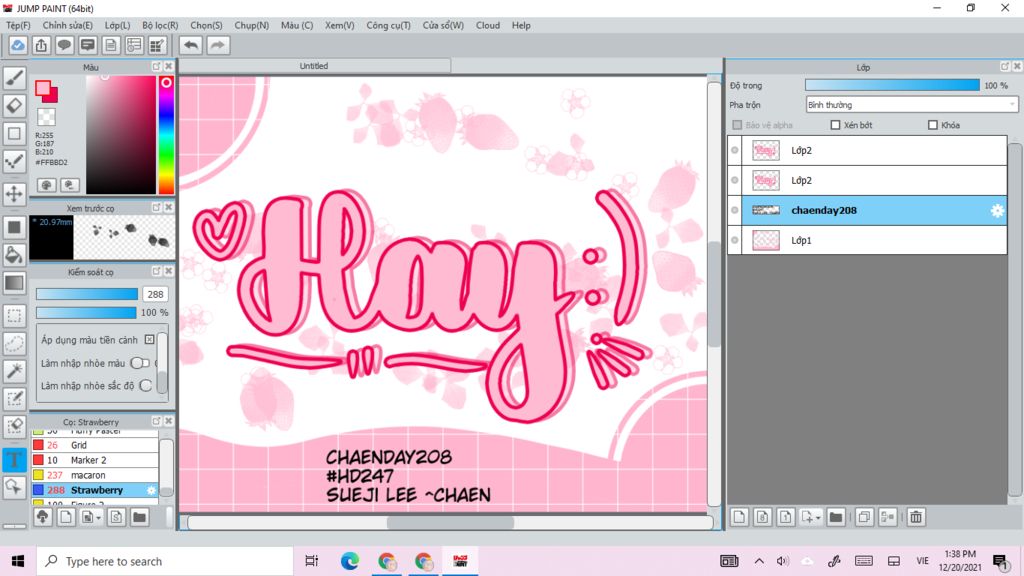Add a layer folder in Lớp panel
This screenshot has width=1024, height=576.
coord(836,517)
